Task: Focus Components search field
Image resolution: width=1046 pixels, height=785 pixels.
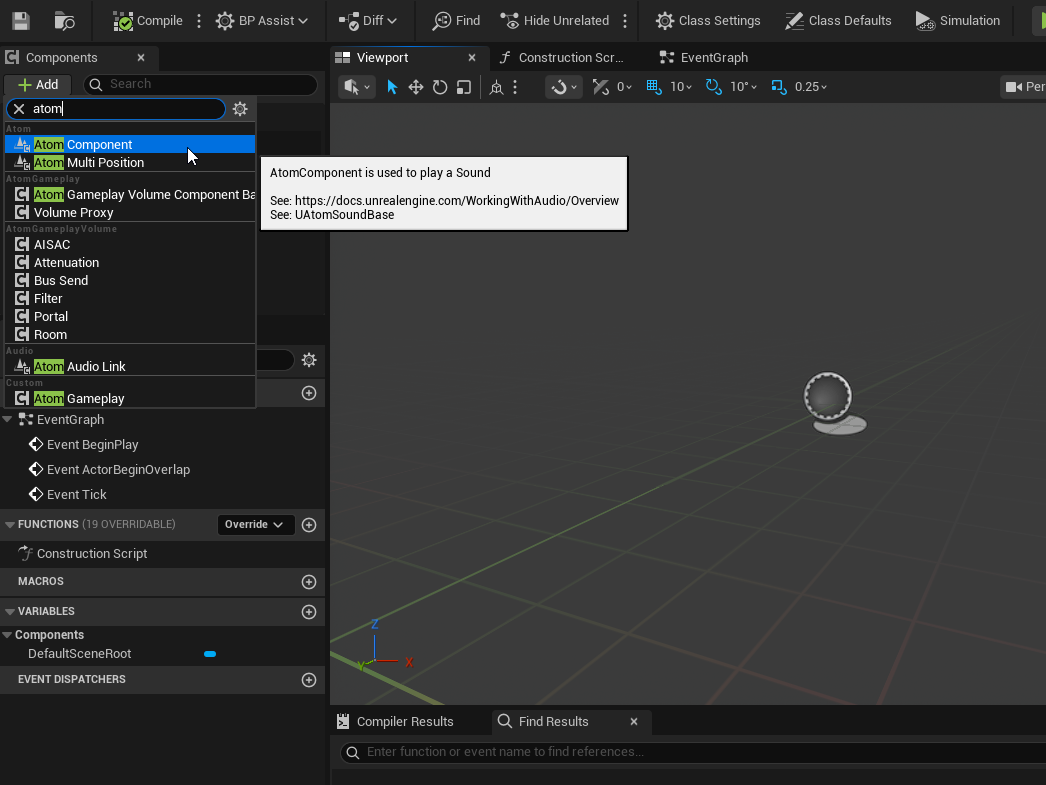Action: click(200, 84)
